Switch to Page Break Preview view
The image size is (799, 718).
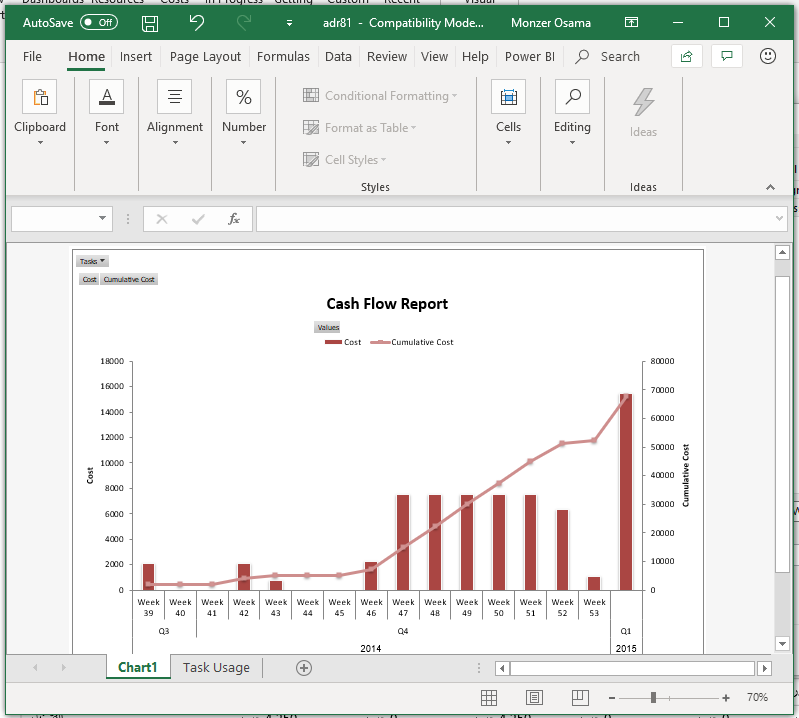(x=580, y=697)
